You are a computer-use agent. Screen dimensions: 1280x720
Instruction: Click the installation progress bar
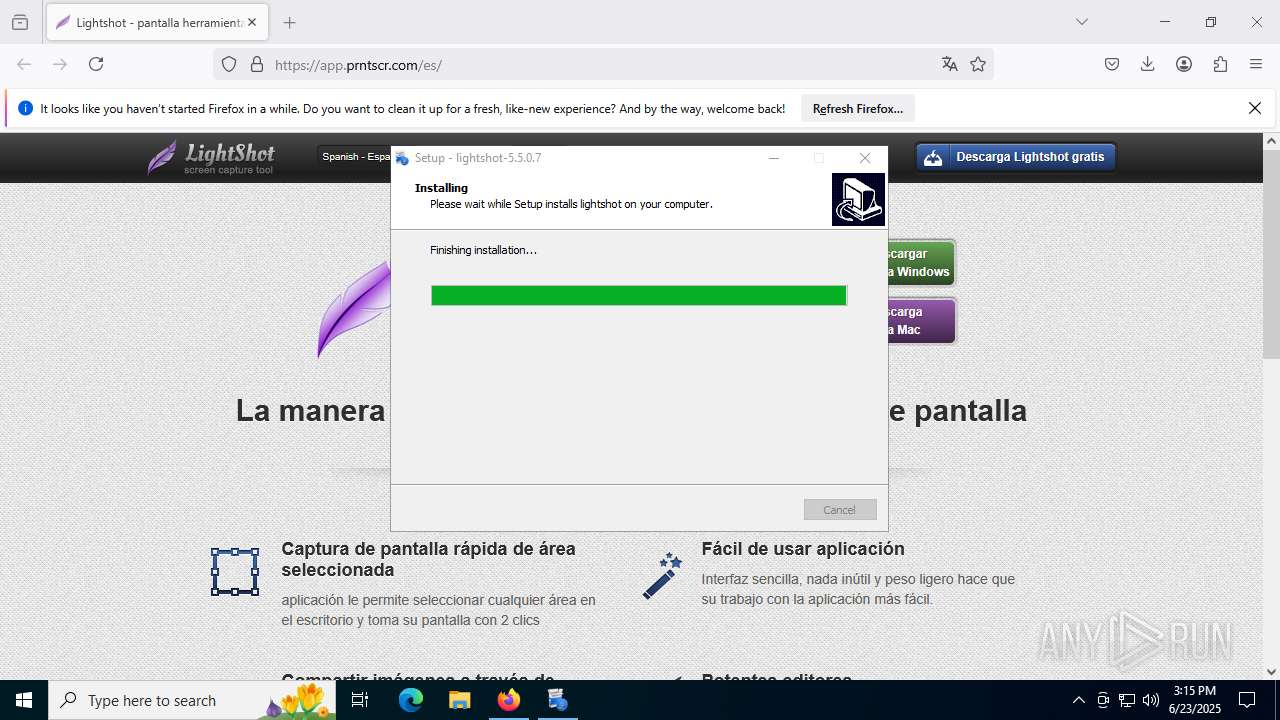[639, 295]
